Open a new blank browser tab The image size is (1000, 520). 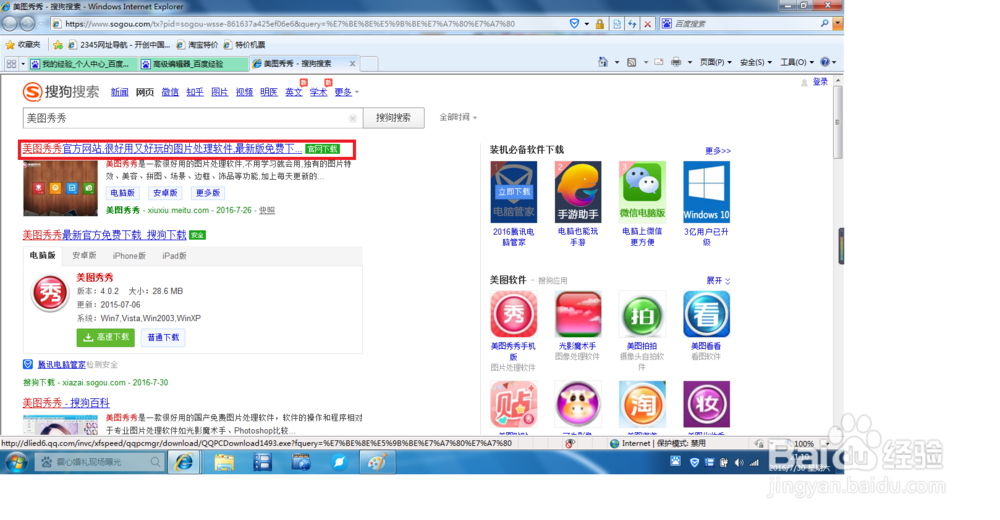pos(369,64)
